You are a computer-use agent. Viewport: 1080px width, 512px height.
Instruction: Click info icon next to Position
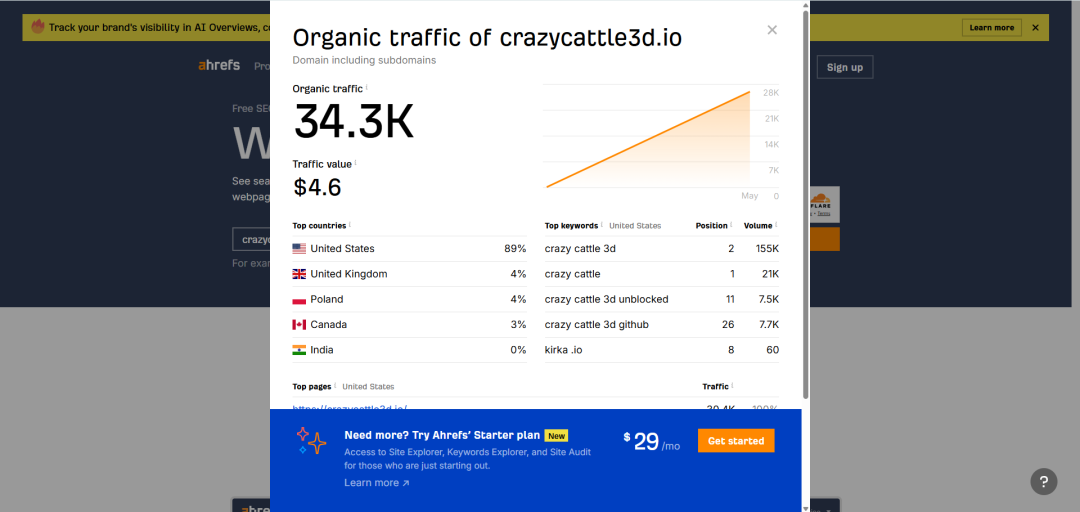tap(731, 225)
